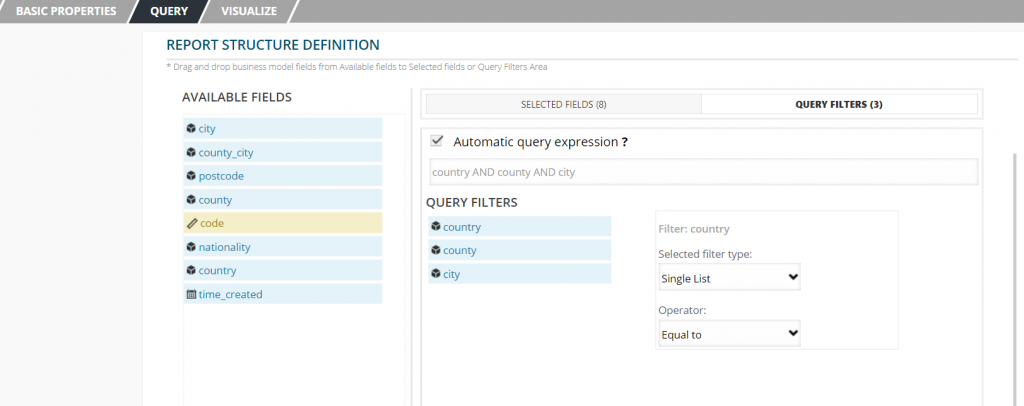
Task: Select the Query Filters (3) tab
Action: click(x=839, y=104)
